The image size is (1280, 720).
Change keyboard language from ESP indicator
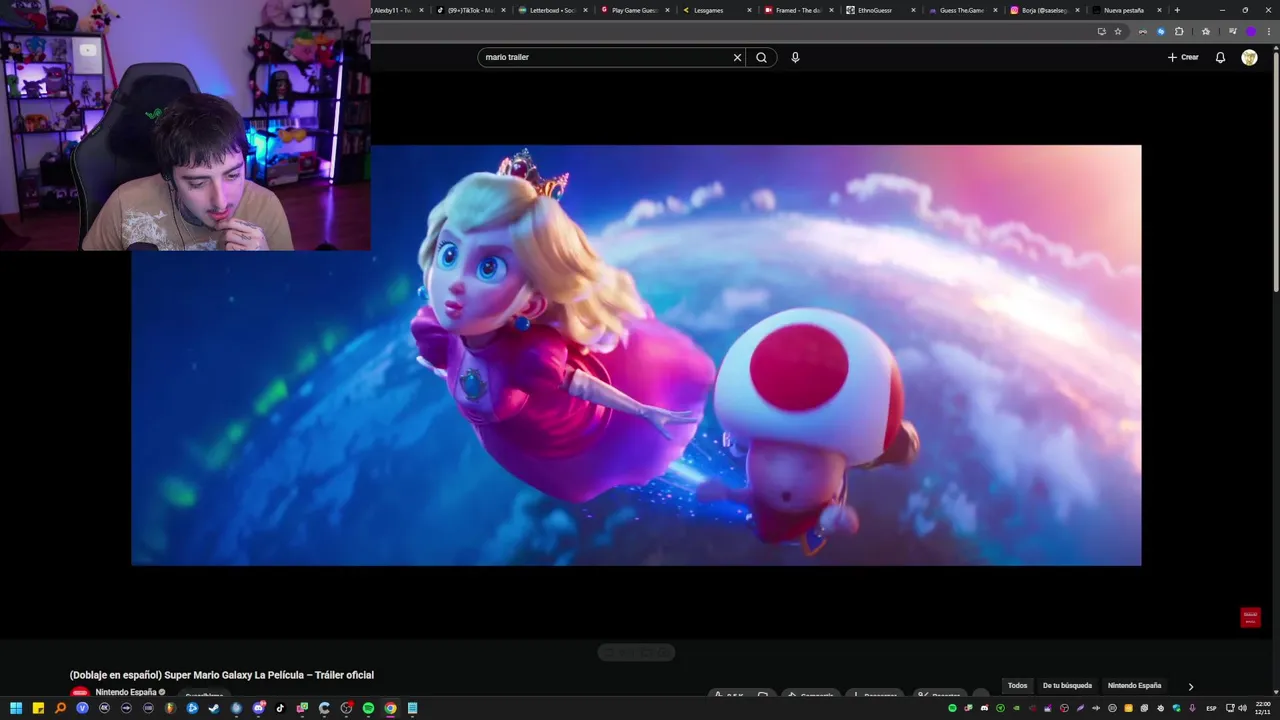[1211, 708]
